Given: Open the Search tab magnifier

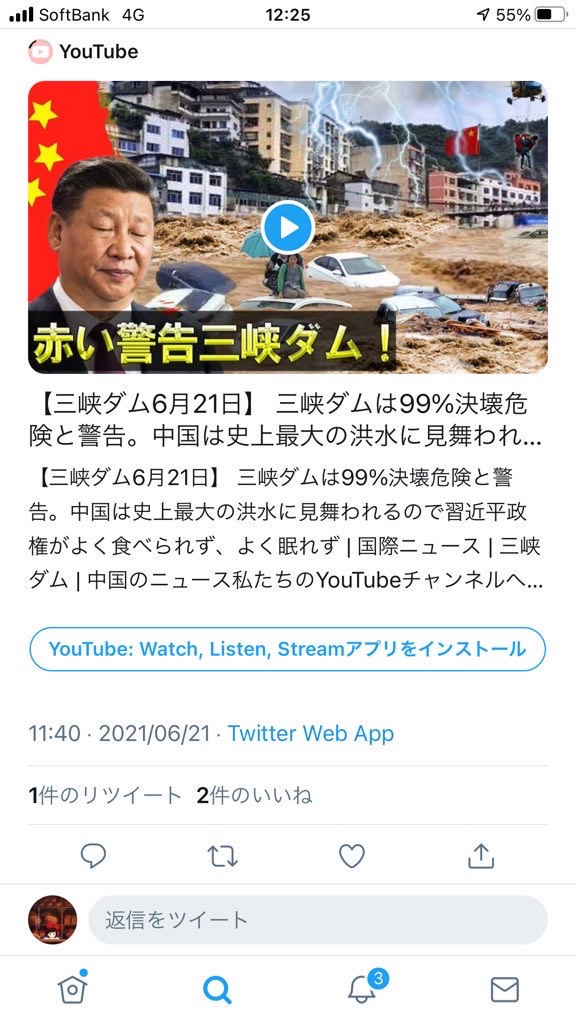Looking at the screenshot, I should 217,990.
